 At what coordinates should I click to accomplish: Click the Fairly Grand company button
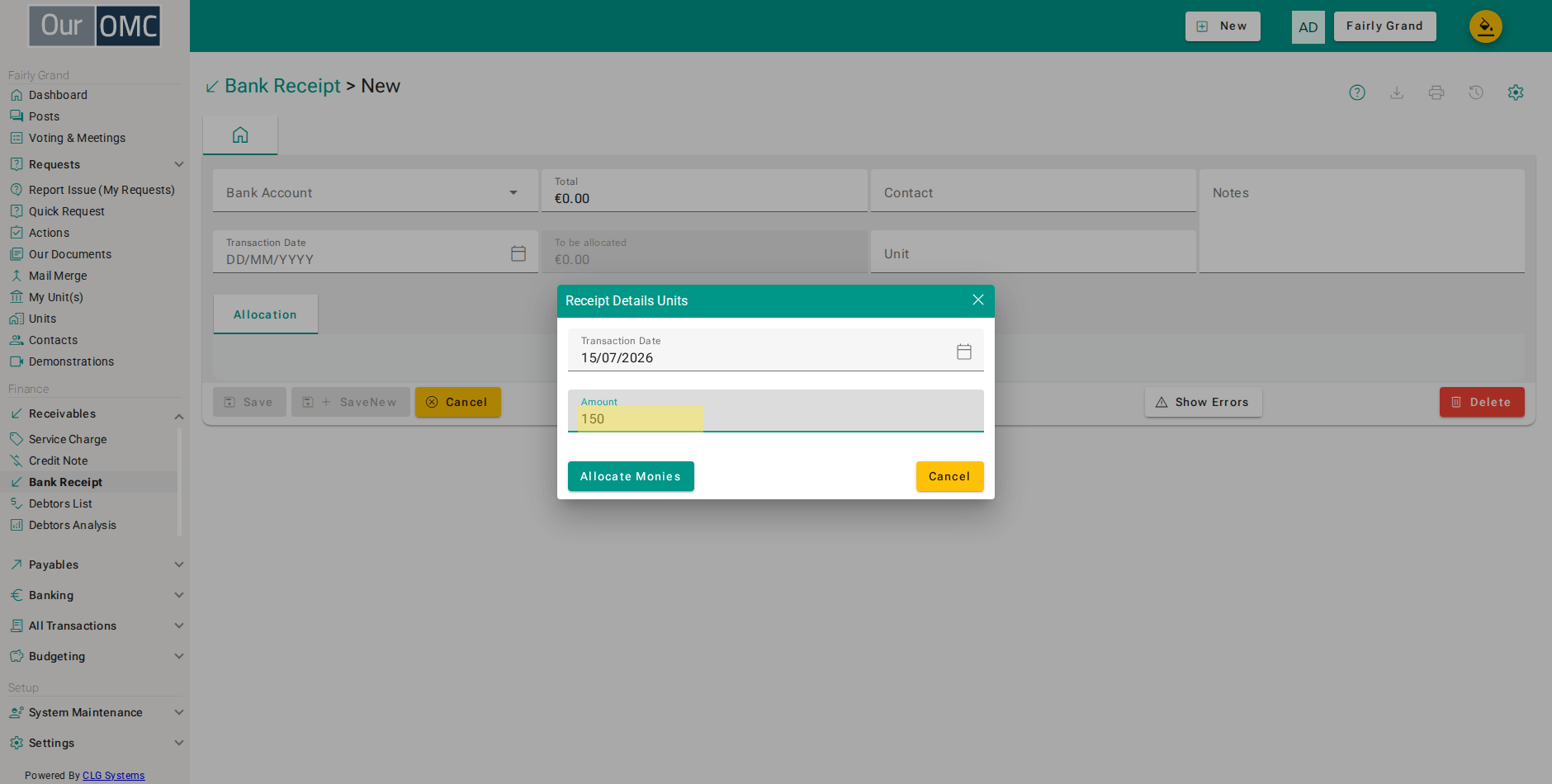(1384, 26)
